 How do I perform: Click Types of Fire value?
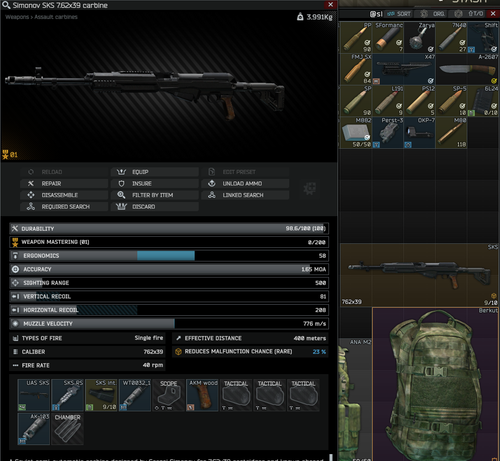pos(149,338)
